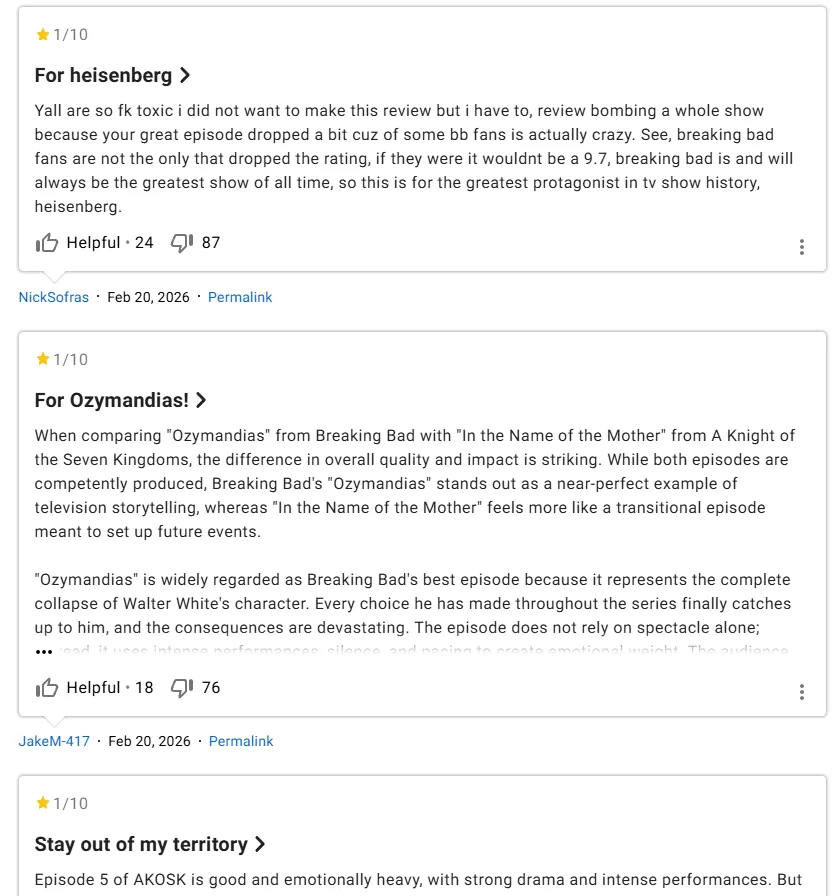Visit JakeM-417 user profile

(54, 741)
